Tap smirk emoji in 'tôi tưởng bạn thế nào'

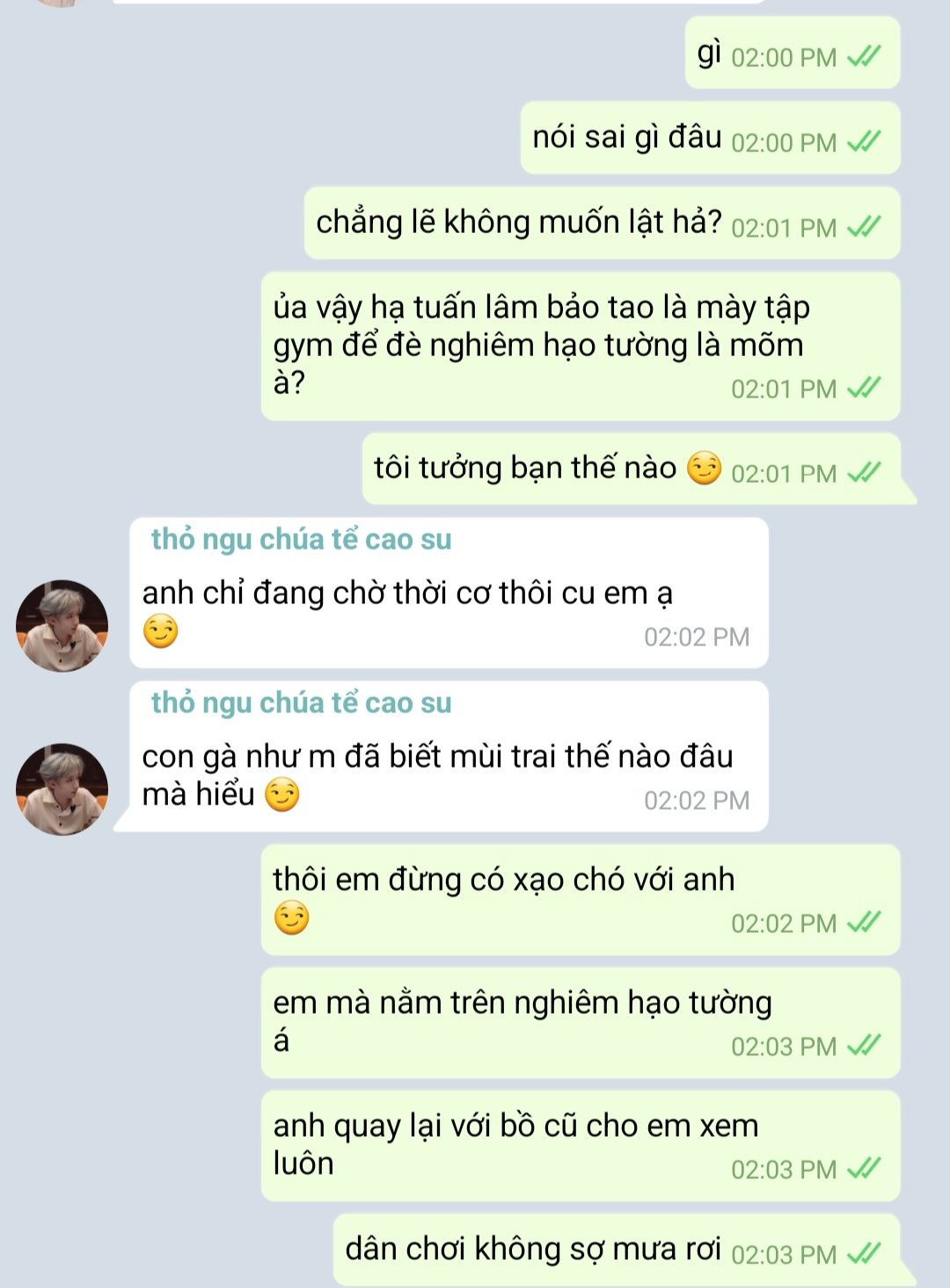pyautogui.click(x=704, y=468)
